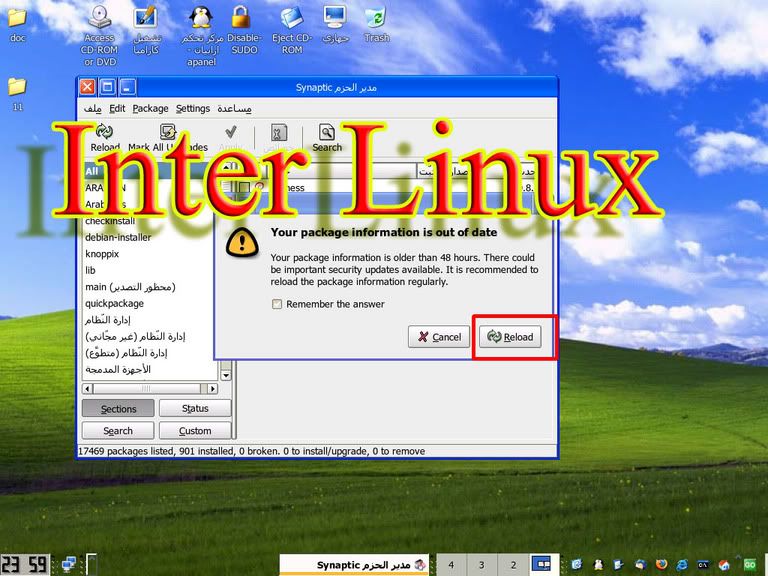Click the status bar packages listed text

click(x=251, y=451)
